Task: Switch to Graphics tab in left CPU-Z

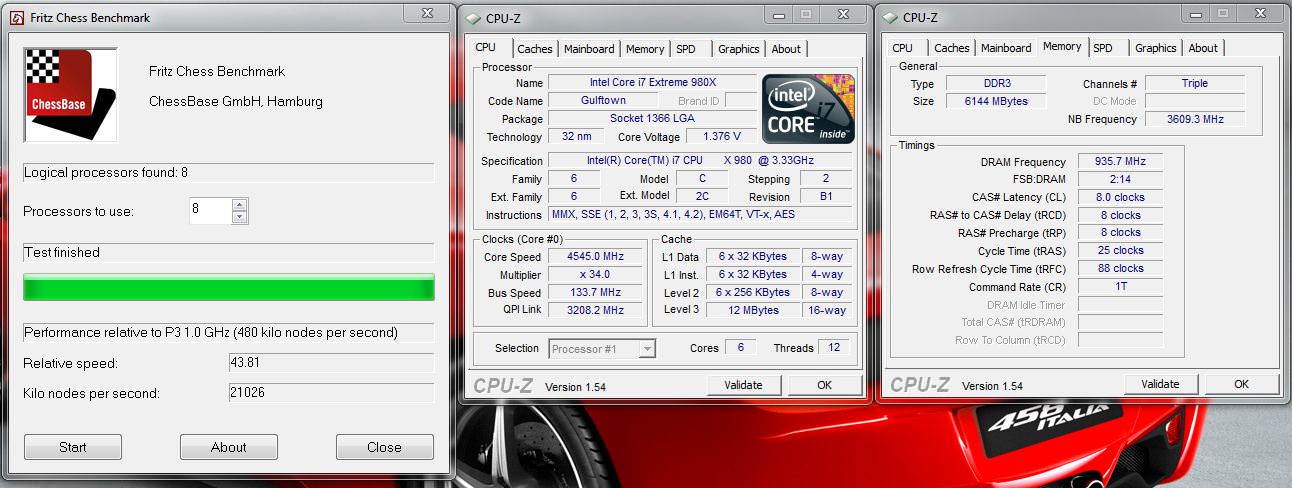Action: click(739, 49)
